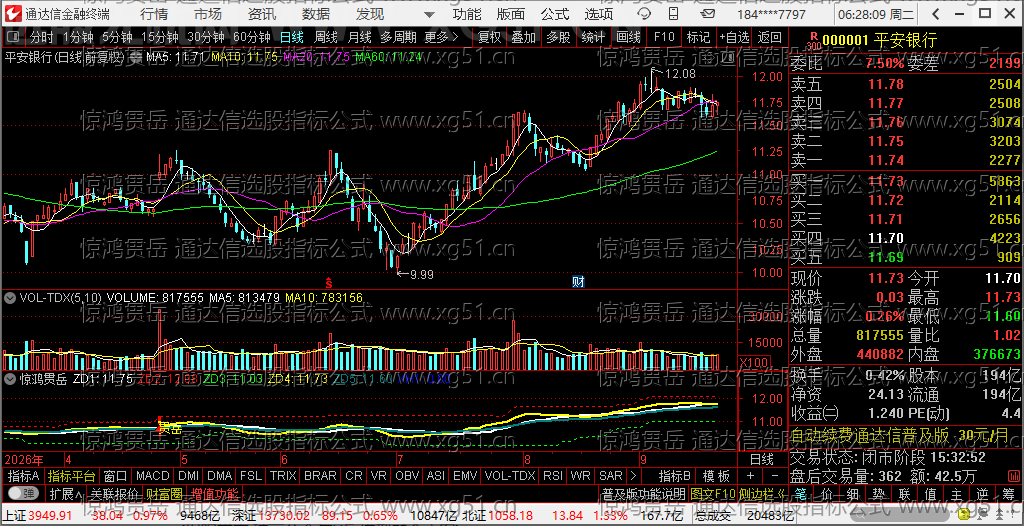The height and width of the screenshot is (526, 1024).
Task: Open the 多周期 view
Action: (x=398, y=37)
